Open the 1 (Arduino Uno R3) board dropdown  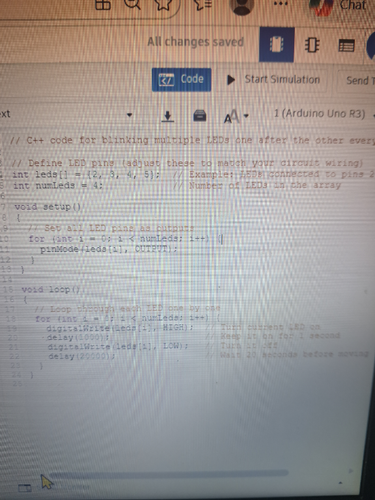pos(323,114)
